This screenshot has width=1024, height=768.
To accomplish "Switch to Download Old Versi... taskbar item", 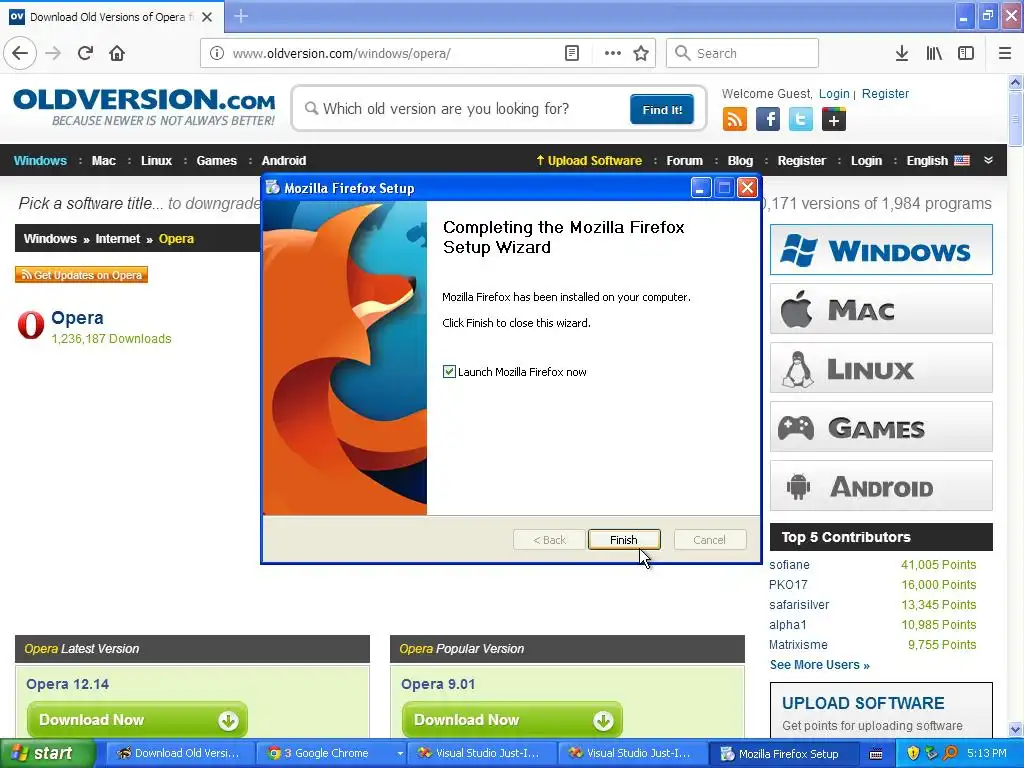I will [x=178, y=753].
